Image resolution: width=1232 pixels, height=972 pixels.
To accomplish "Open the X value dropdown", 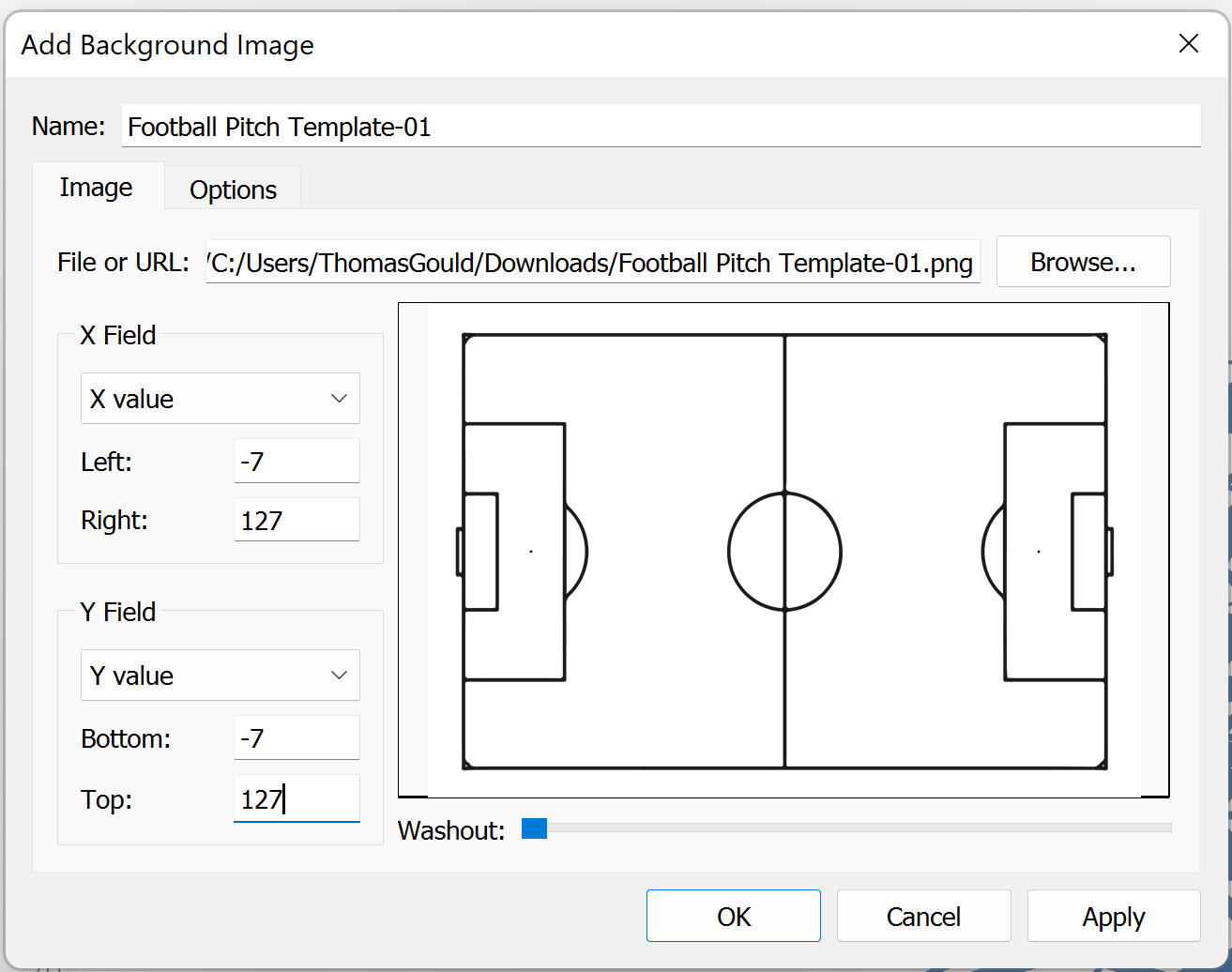I will point(220,399).
